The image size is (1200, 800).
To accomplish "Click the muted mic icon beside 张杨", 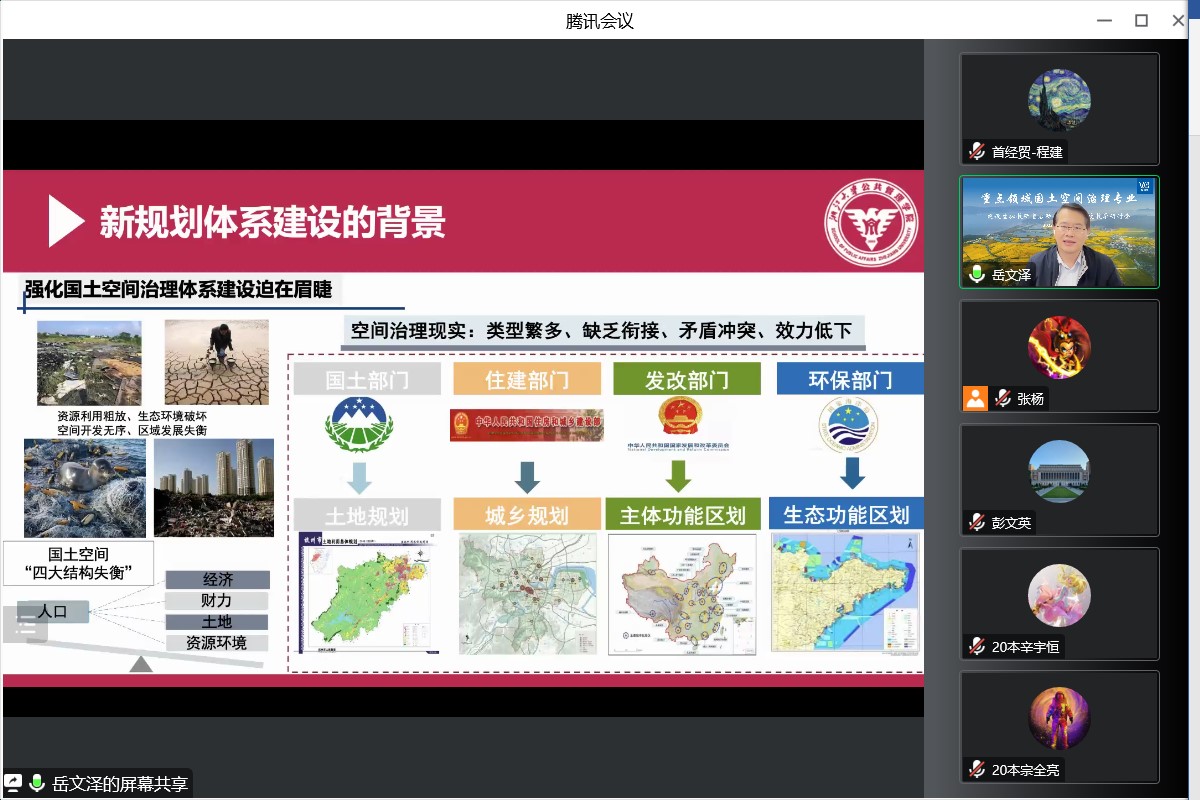I will 1003,398.
